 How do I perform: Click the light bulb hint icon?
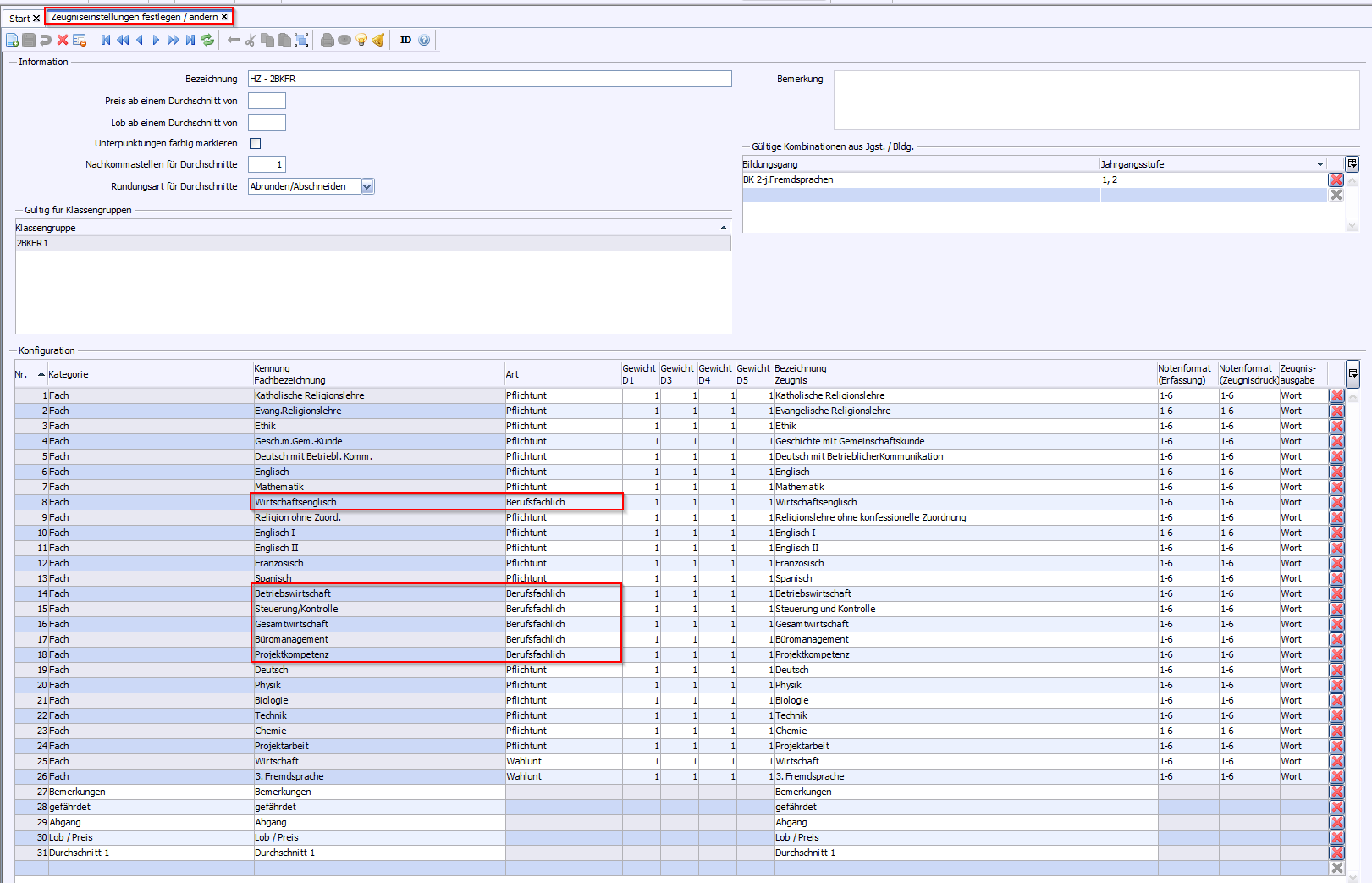point(361,40)
